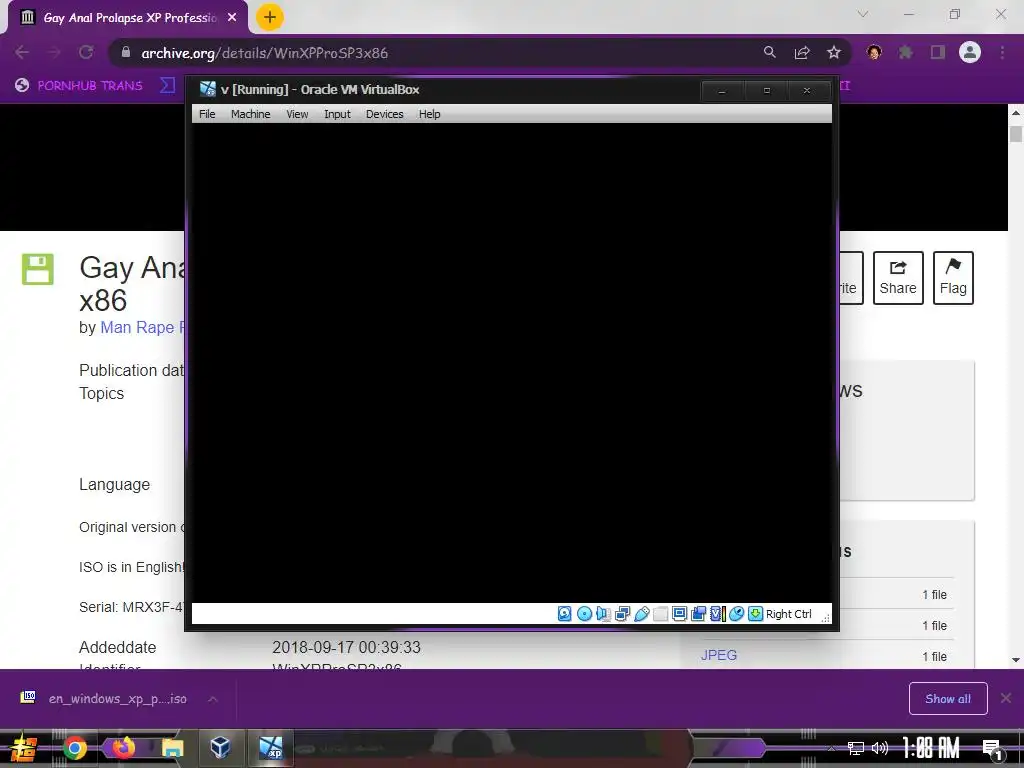This screenshot has width=1024, height=768.
Task: Click the green keyboard capture arrow icon
Action: [755, 614]
